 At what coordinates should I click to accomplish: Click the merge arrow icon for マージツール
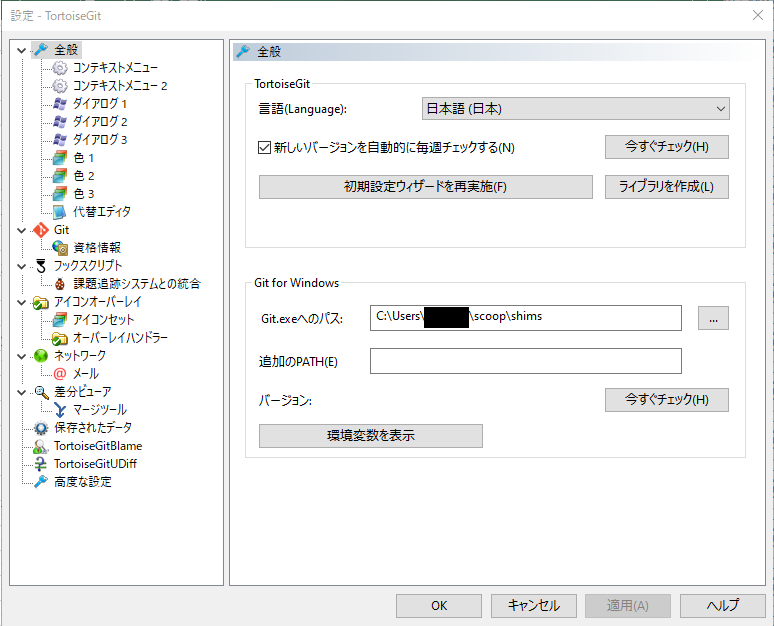[x=60, y=410]
